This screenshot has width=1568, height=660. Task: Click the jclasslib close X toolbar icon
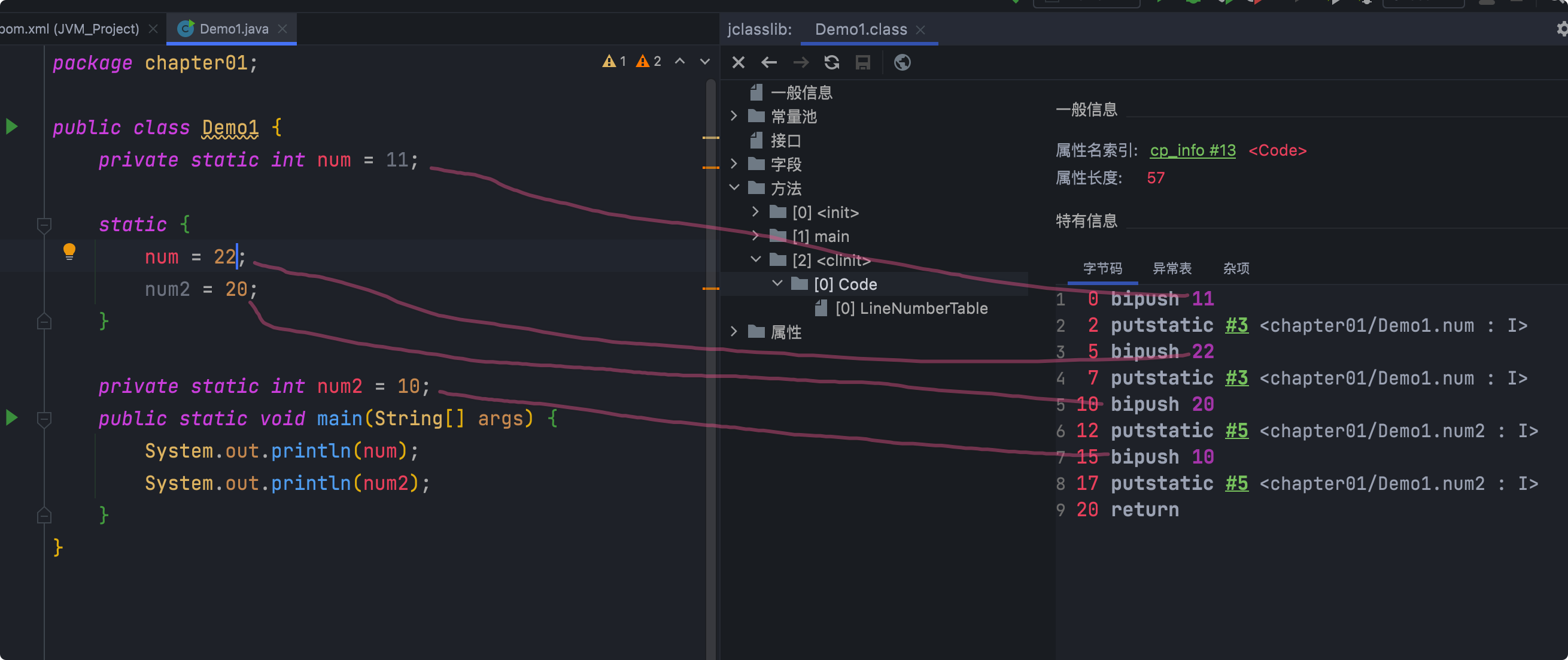[x=739, y=62]
